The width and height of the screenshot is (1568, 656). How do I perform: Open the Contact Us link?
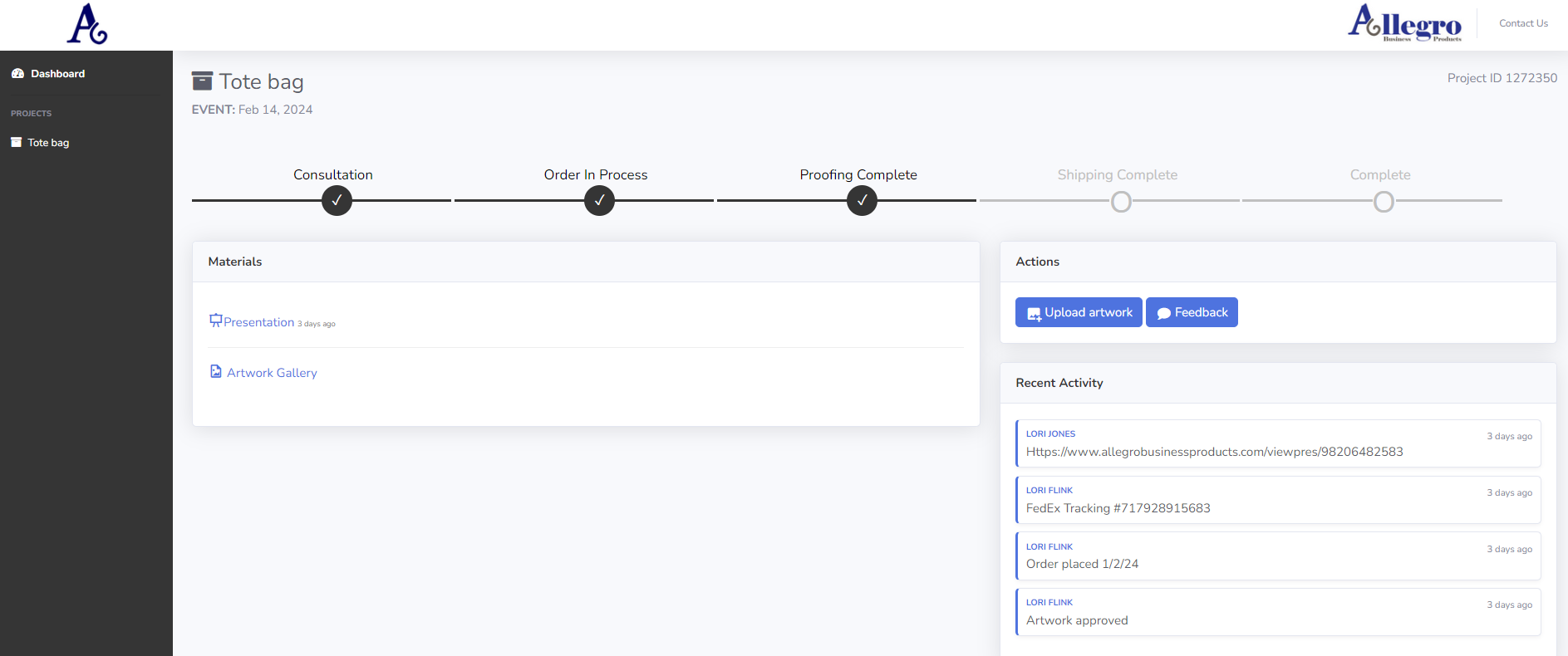1523,23
